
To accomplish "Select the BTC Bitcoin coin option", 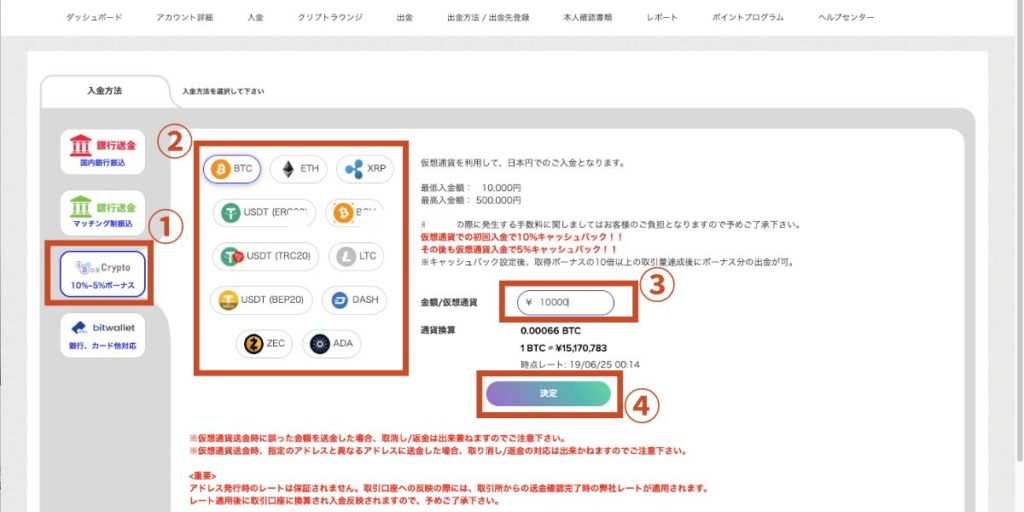I will [232, 169].
